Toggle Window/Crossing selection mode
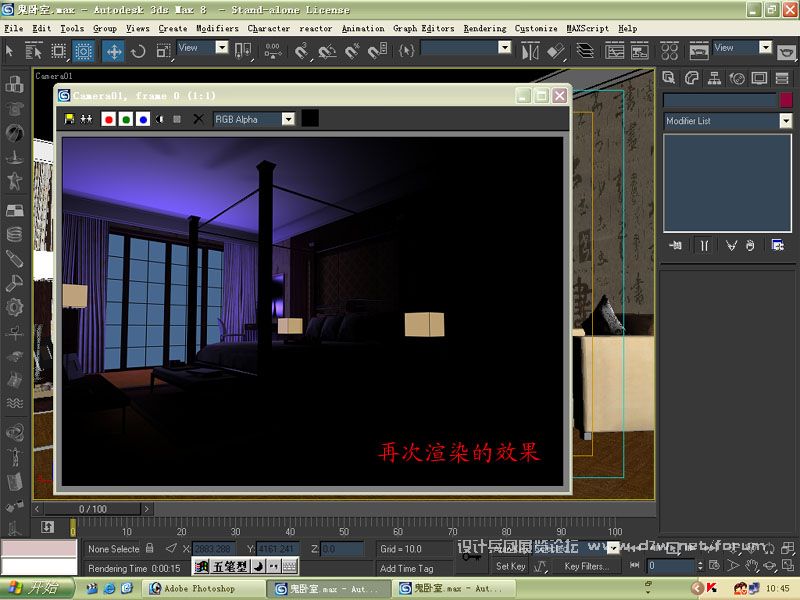The image size is (800, 600). [83, 51]
